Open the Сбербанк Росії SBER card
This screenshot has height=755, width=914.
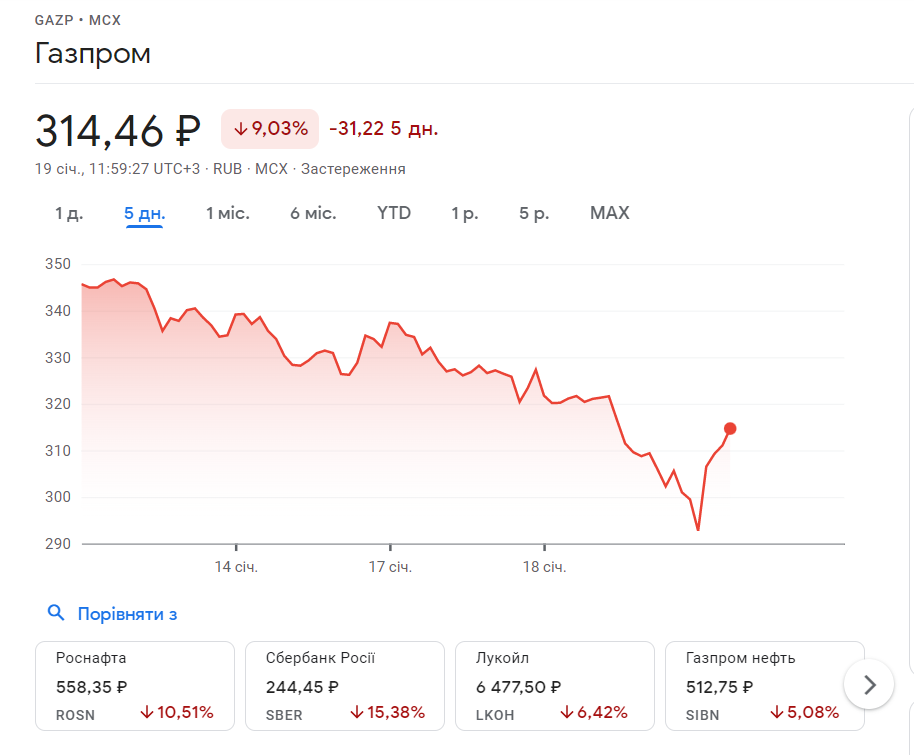pos(344,685)
